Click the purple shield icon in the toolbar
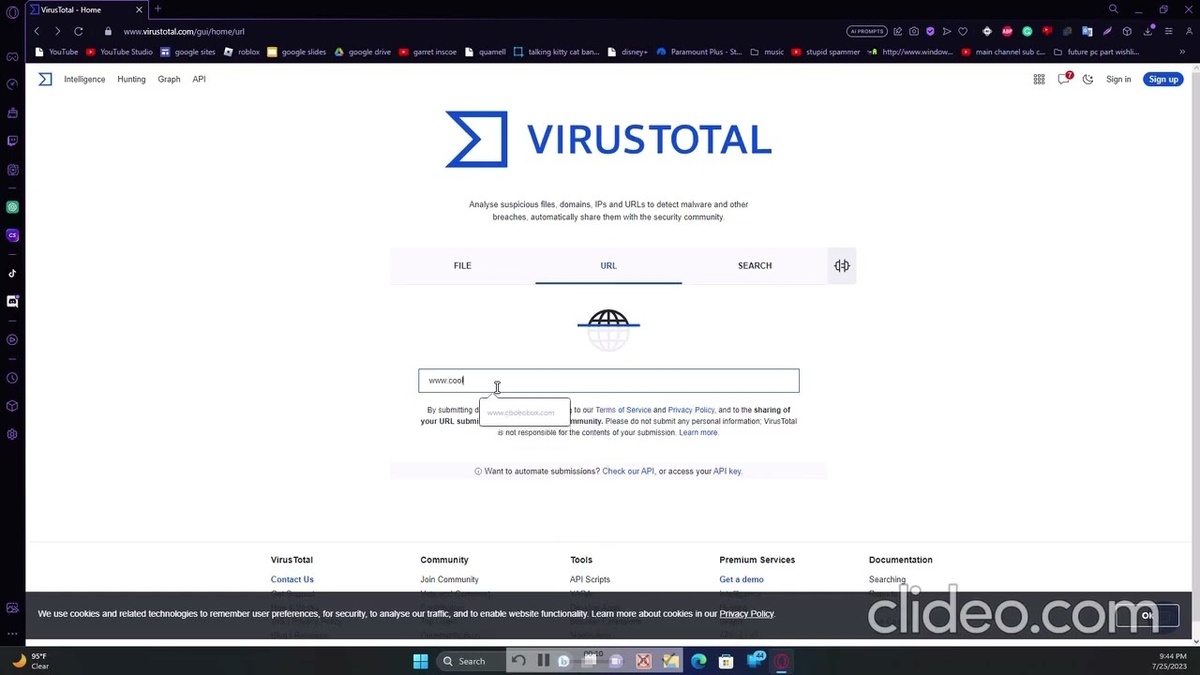The image size is (1200, 675). point(930,31)
